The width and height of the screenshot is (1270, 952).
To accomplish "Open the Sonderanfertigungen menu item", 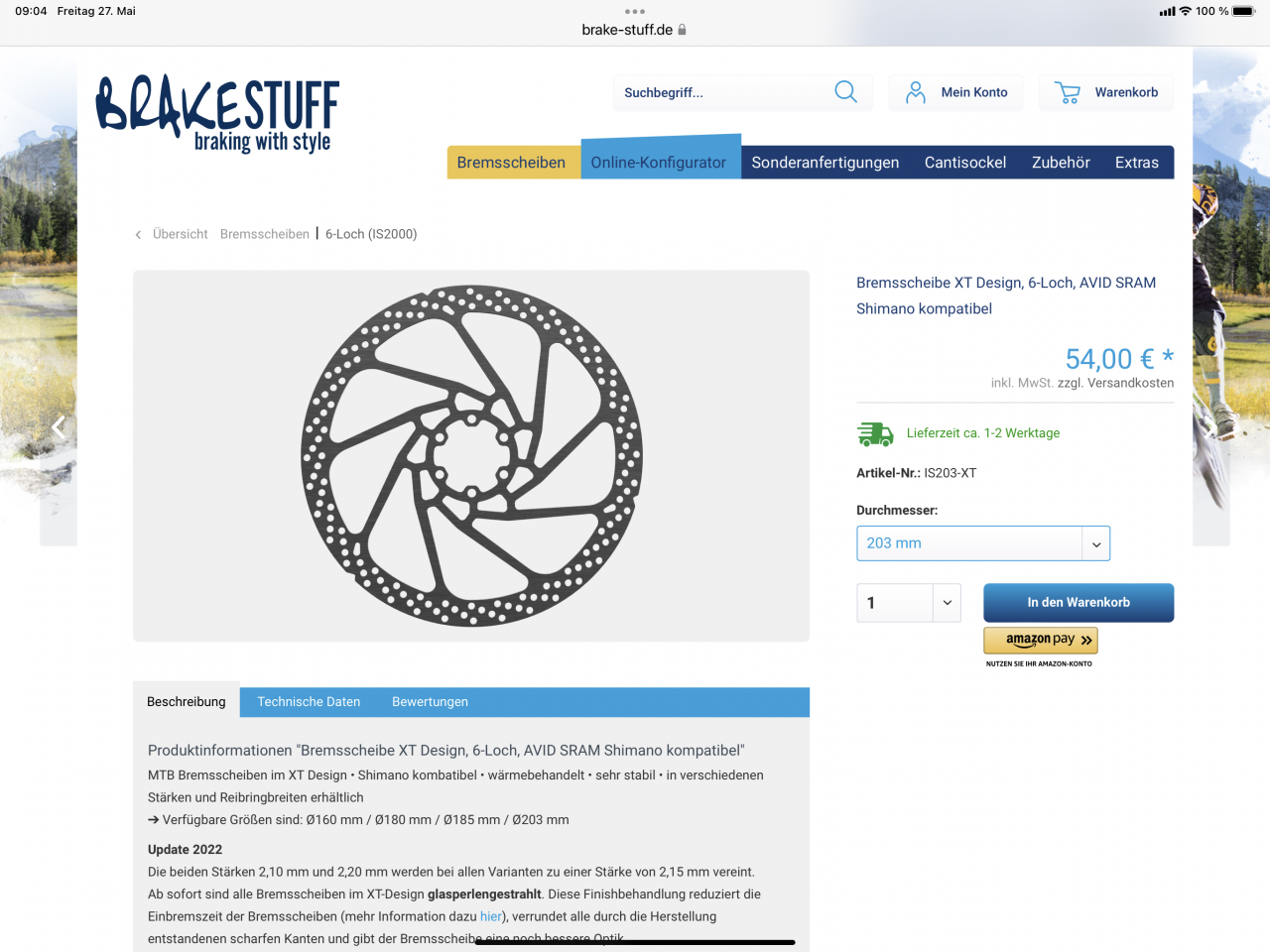I will [825, 163].
